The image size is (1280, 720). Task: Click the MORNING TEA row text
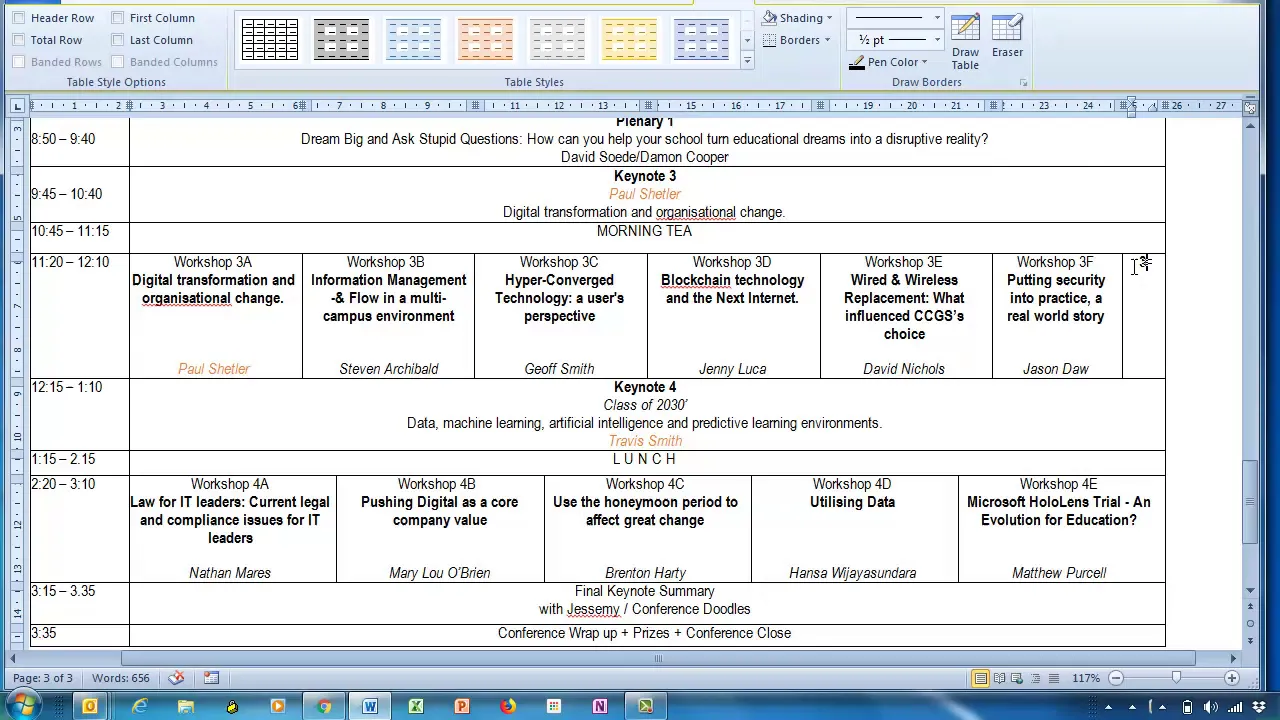(x=644, y=231)
